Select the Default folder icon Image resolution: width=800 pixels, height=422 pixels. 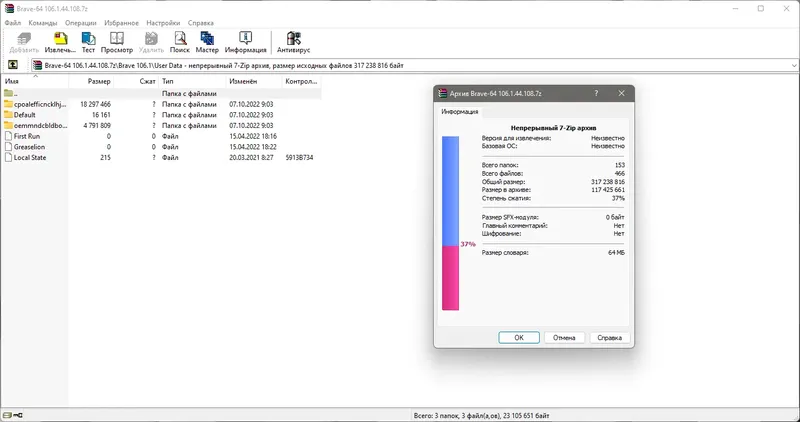pos(8,115)
